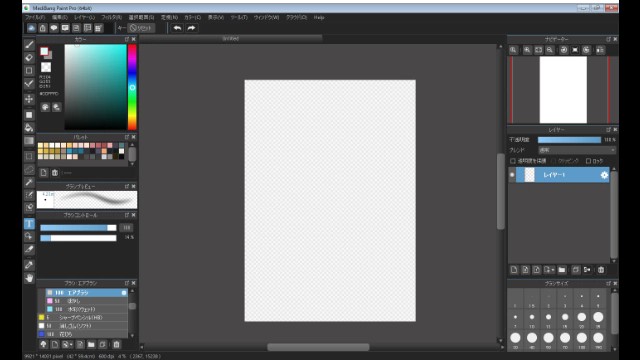Hide レイヤー1 using its visibility dot

[512, 175]
